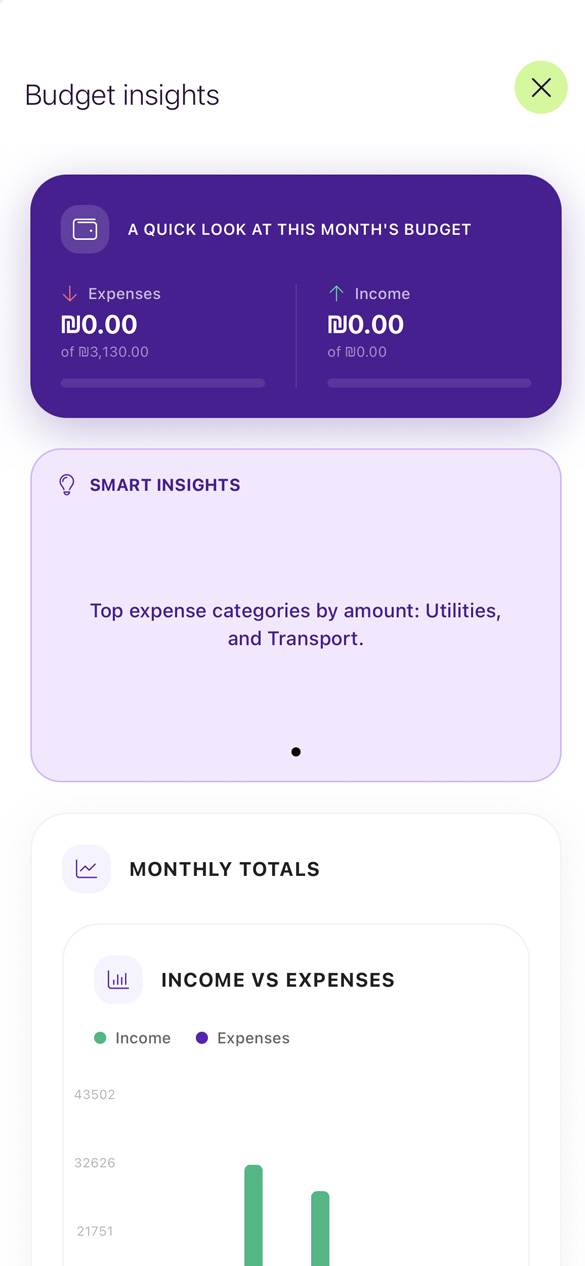
Task: Click the bar chart icon beside Income vs Expenses
Action: click(118, 979)
